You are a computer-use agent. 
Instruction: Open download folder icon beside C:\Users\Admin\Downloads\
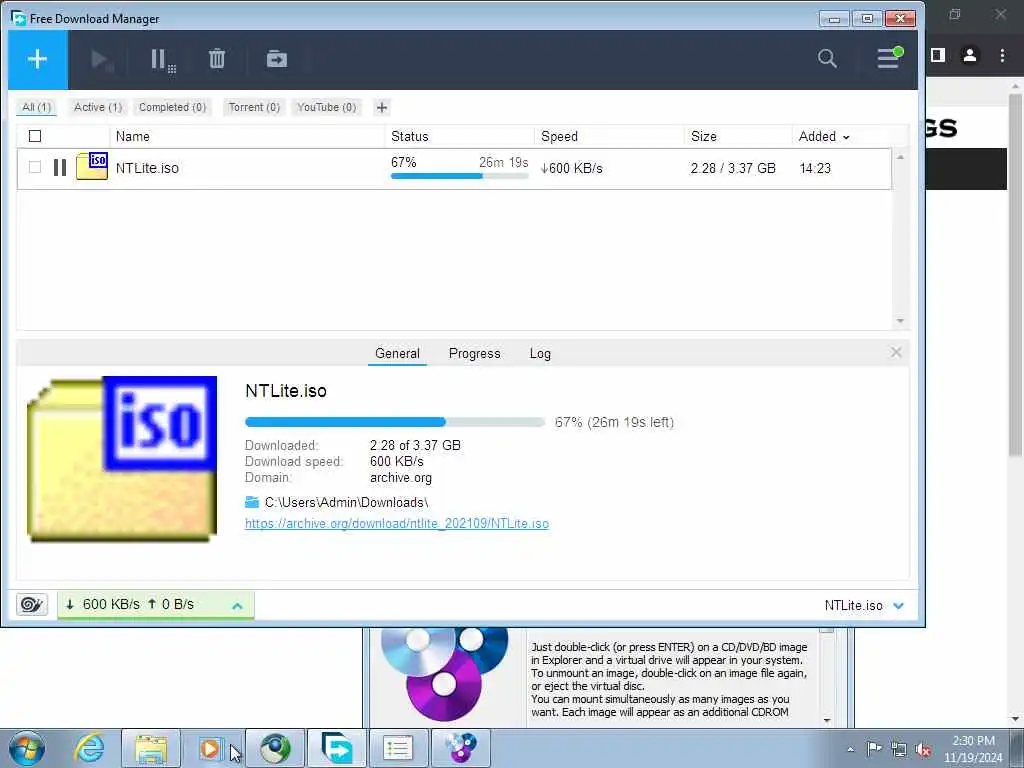coord(251,502)
